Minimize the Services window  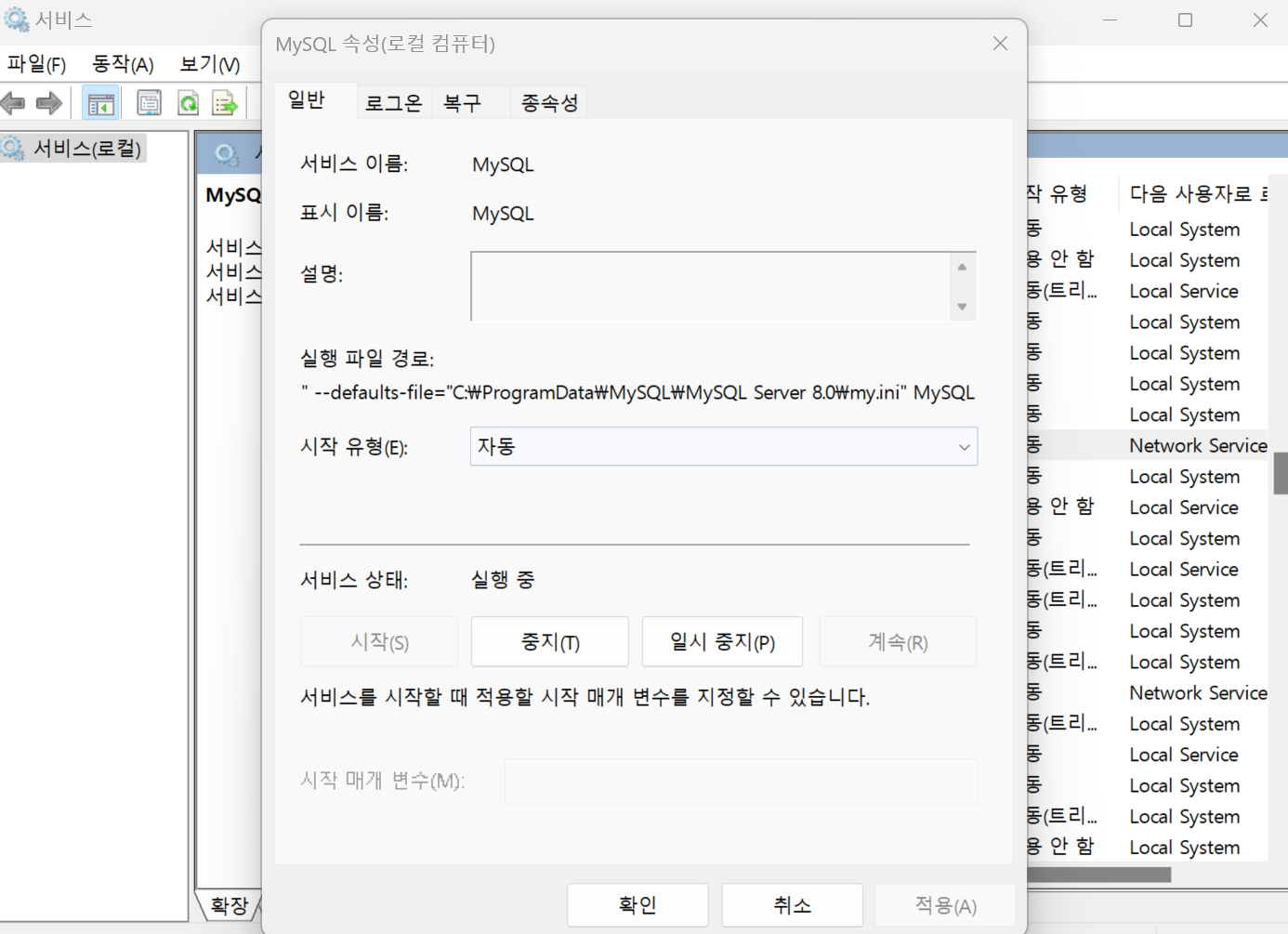[x=1110, y=20]
